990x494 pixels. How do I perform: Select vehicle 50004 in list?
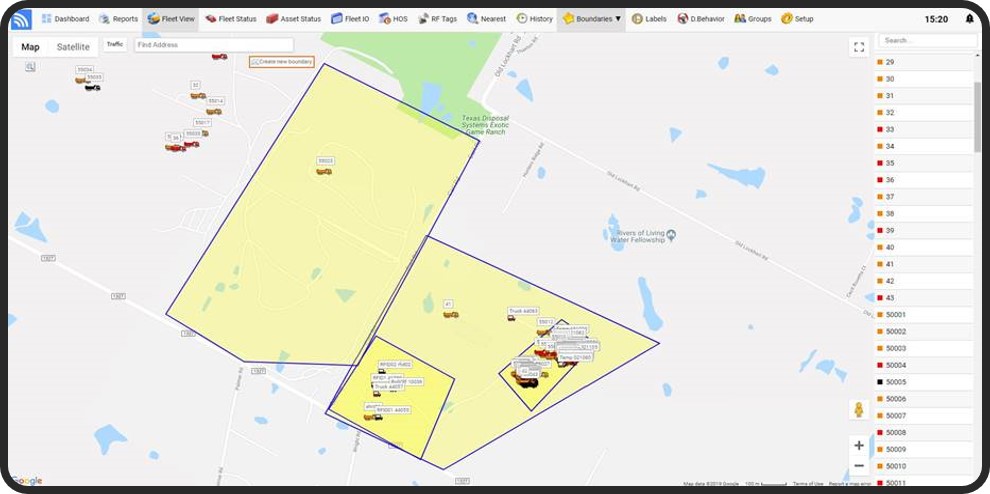pos(924,365)
